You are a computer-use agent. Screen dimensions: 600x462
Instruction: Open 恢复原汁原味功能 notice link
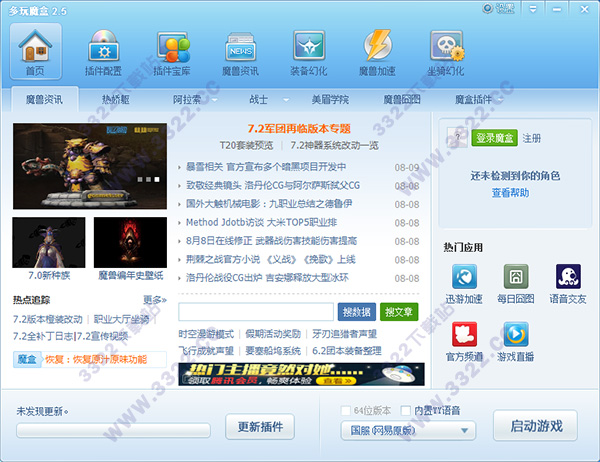(96, 359)
